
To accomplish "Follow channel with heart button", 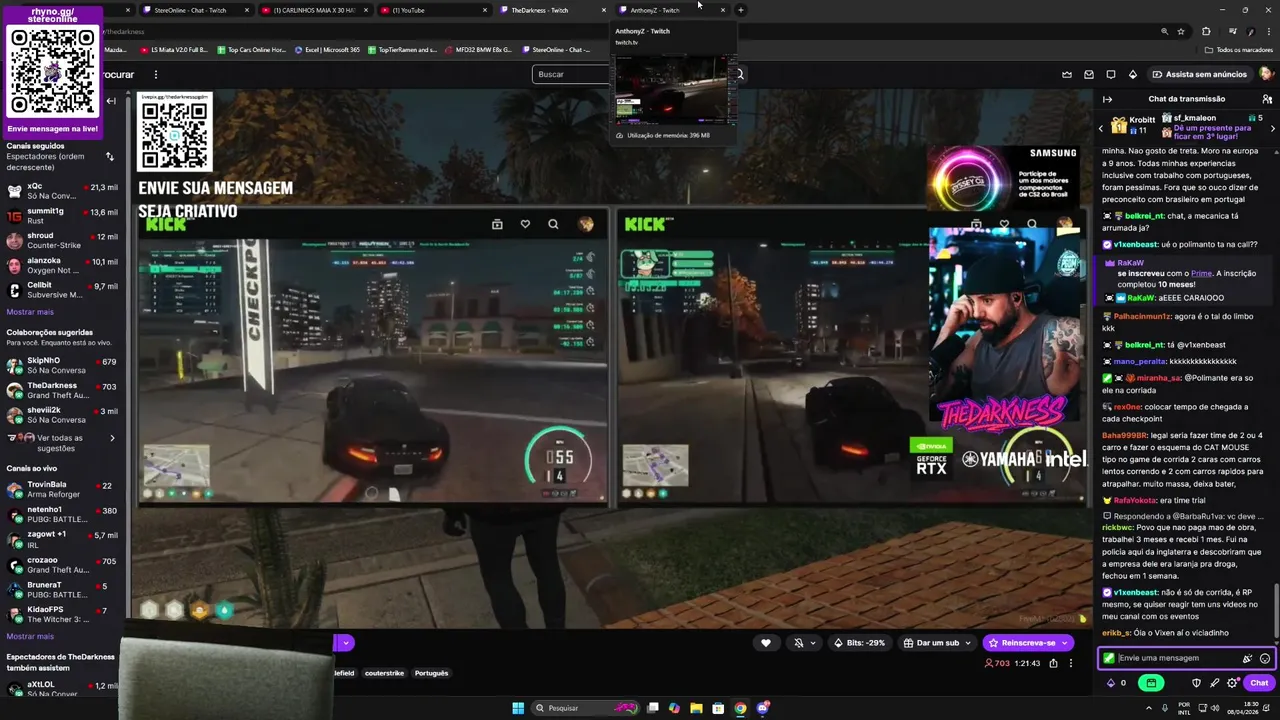I will (766, 643).
